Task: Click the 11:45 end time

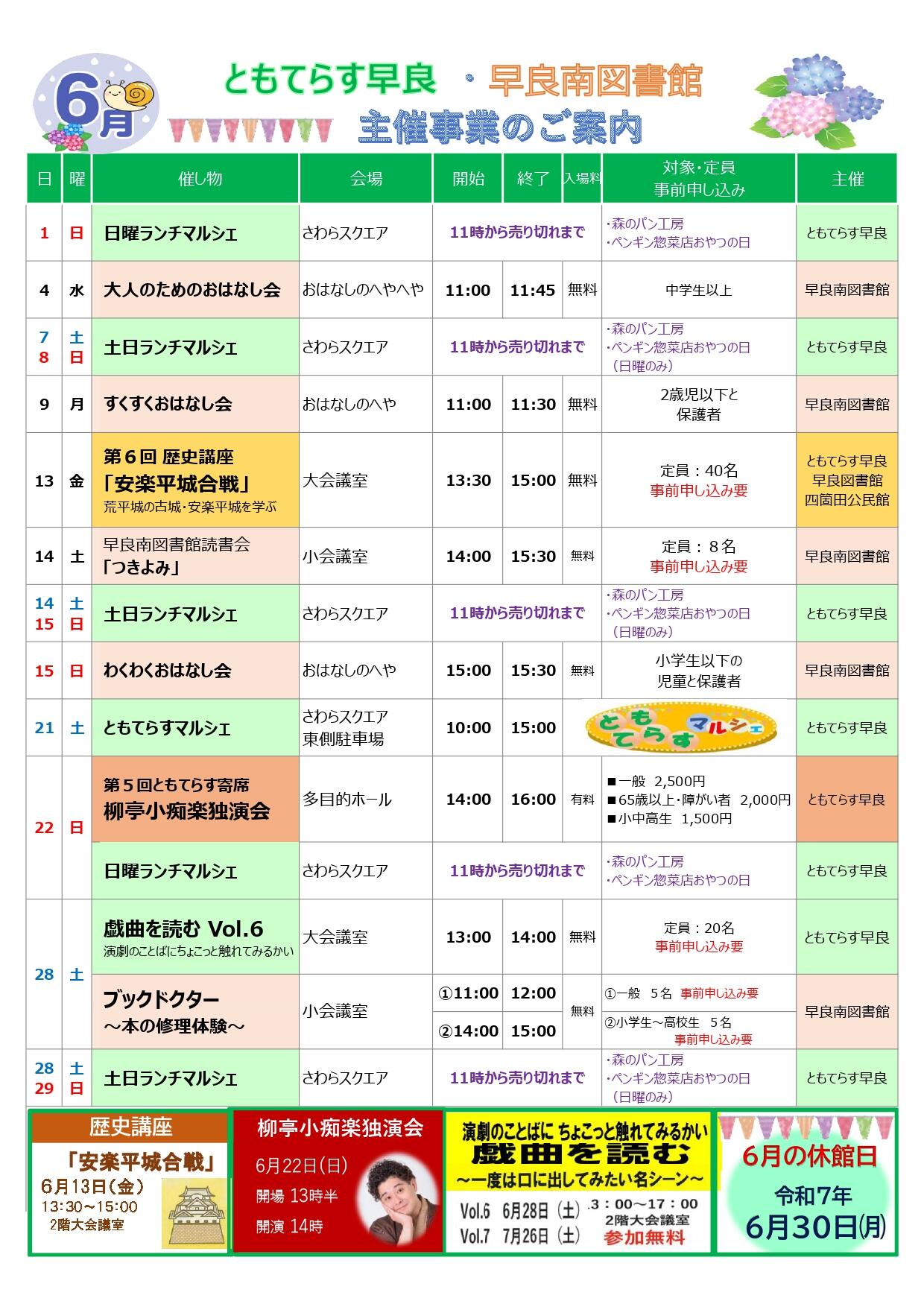Action: click(533, 290)
